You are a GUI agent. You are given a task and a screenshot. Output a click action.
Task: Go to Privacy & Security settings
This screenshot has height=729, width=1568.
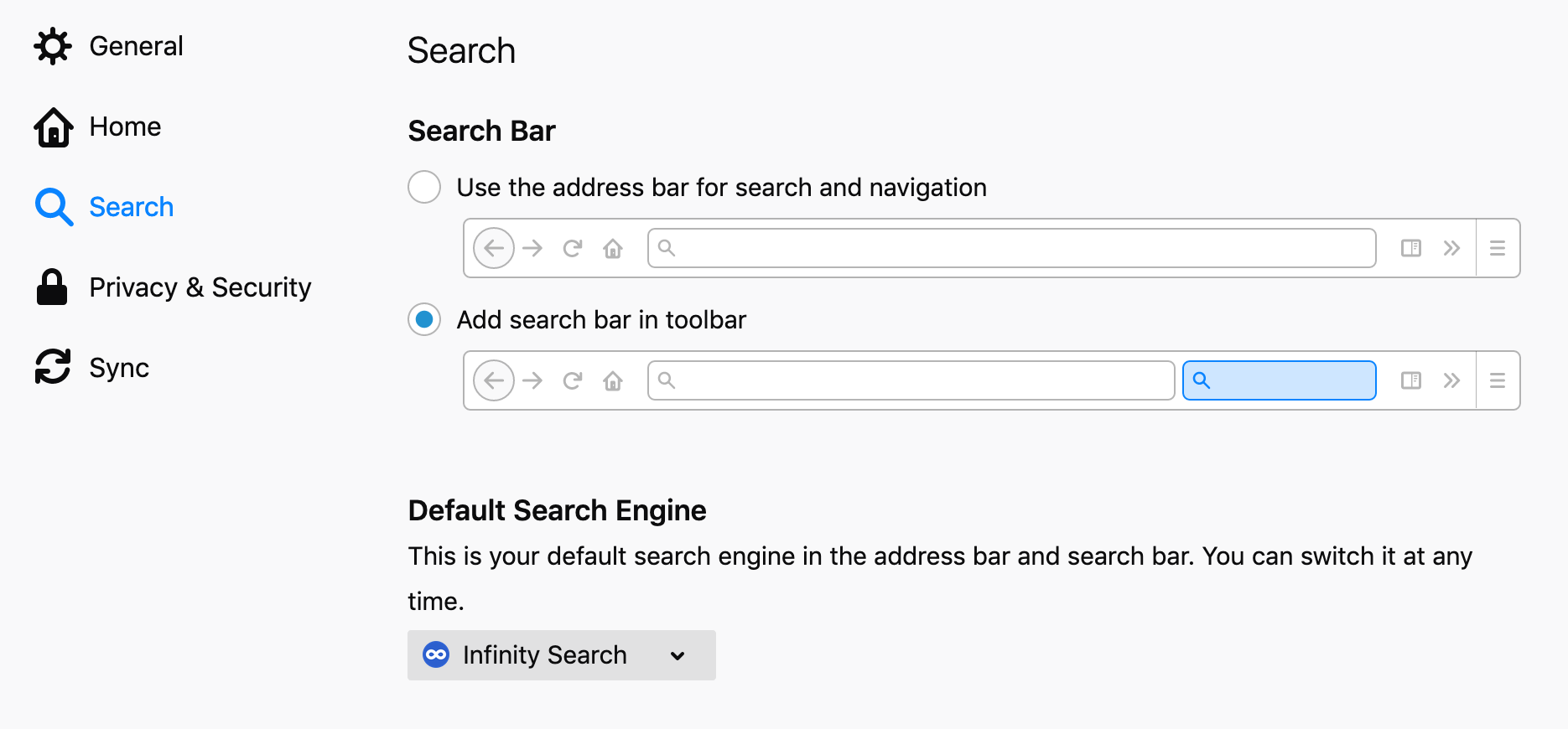(200, 287)
